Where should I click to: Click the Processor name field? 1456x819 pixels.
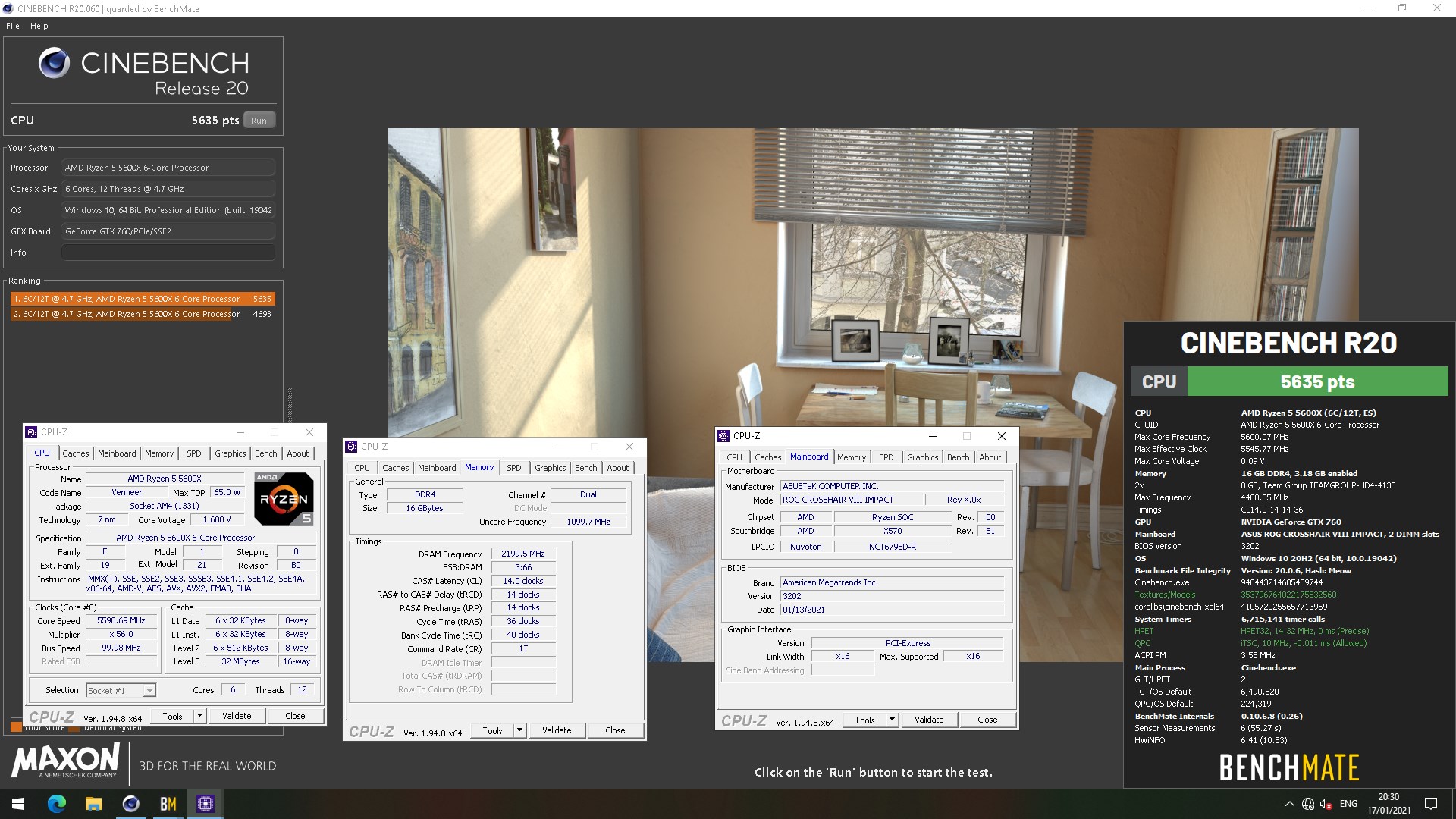point(168,168)
